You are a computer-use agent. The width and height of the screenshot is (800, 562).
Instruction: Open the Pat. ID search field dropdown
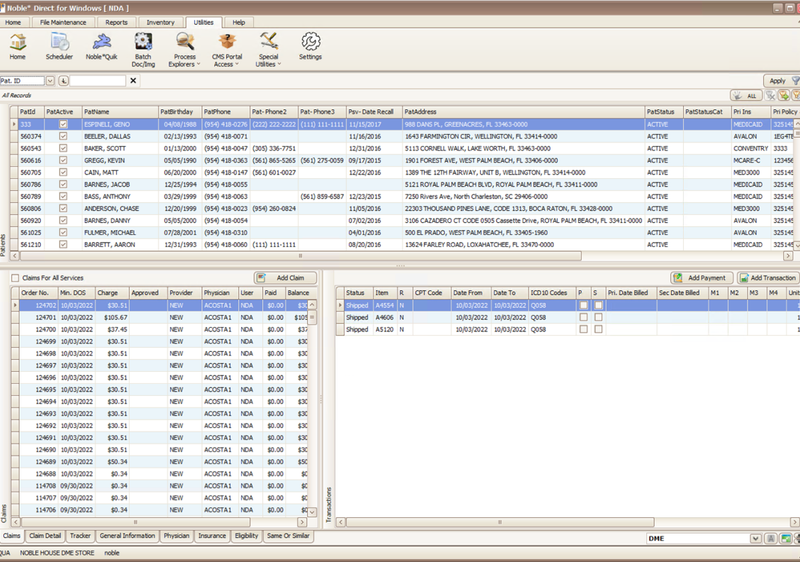(x=50, y=80)
